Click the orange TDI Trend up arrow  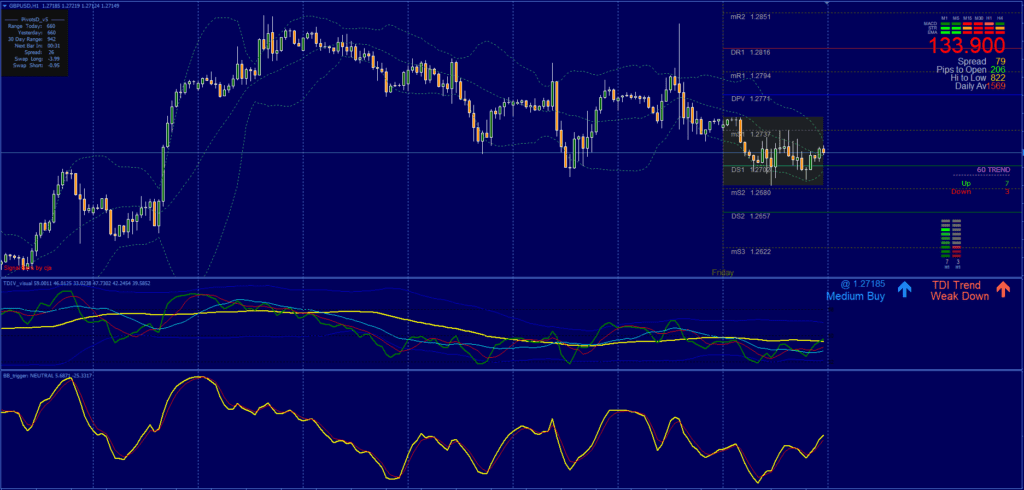pos(1002,289)
